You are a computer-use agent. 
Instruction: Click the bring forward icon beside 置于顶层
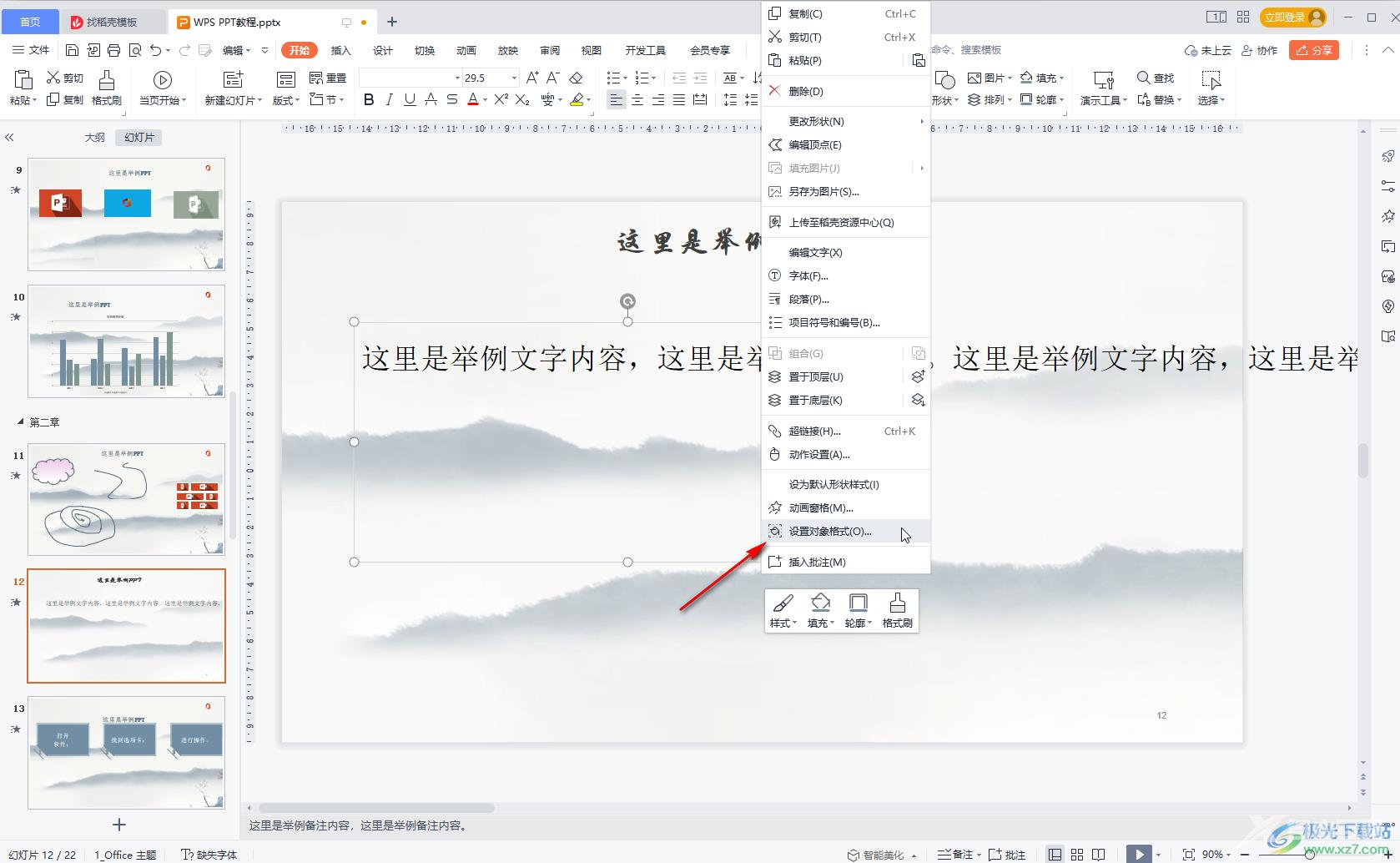(918, 377)
